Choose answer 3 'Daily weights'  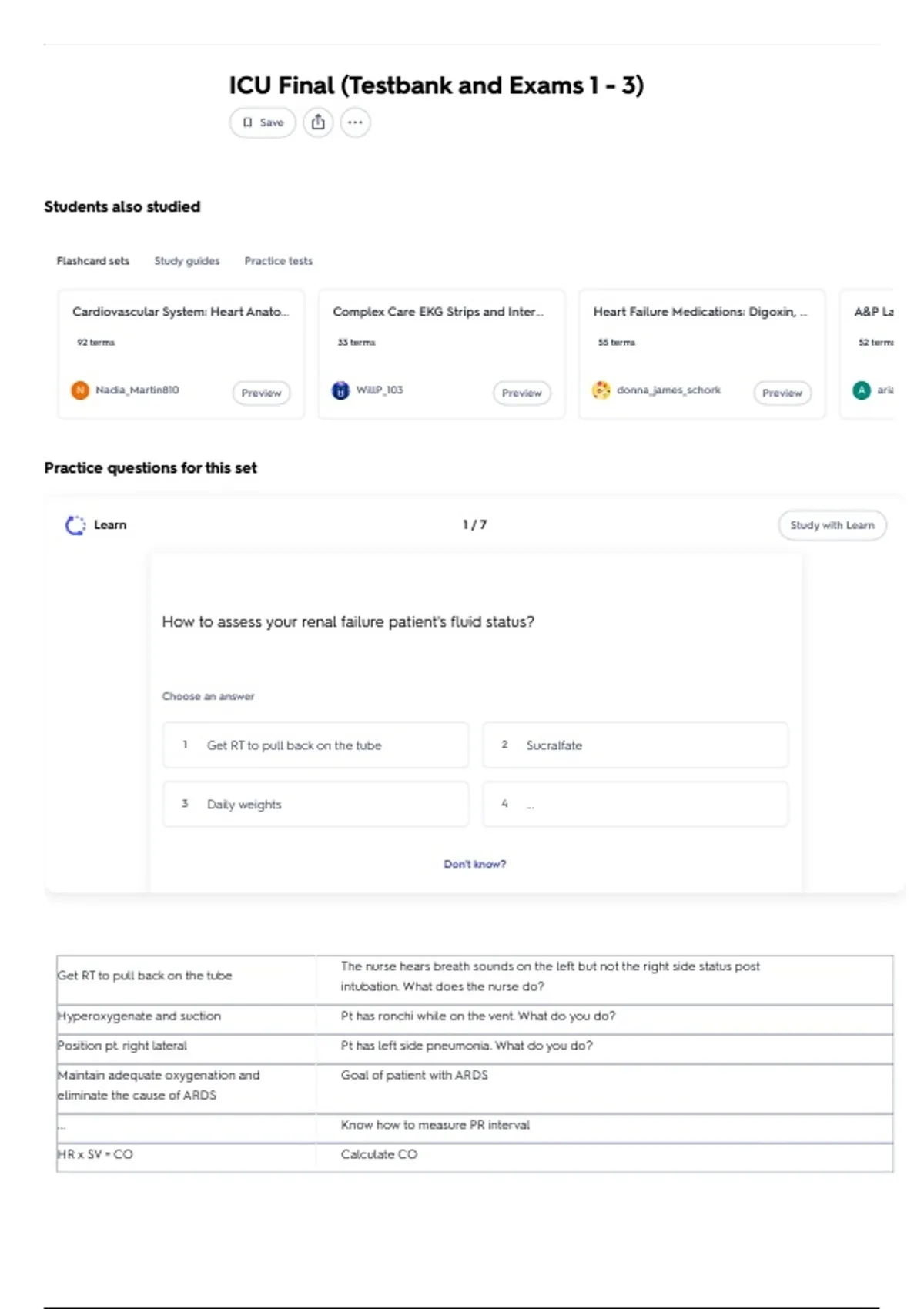tap(316, 805)
